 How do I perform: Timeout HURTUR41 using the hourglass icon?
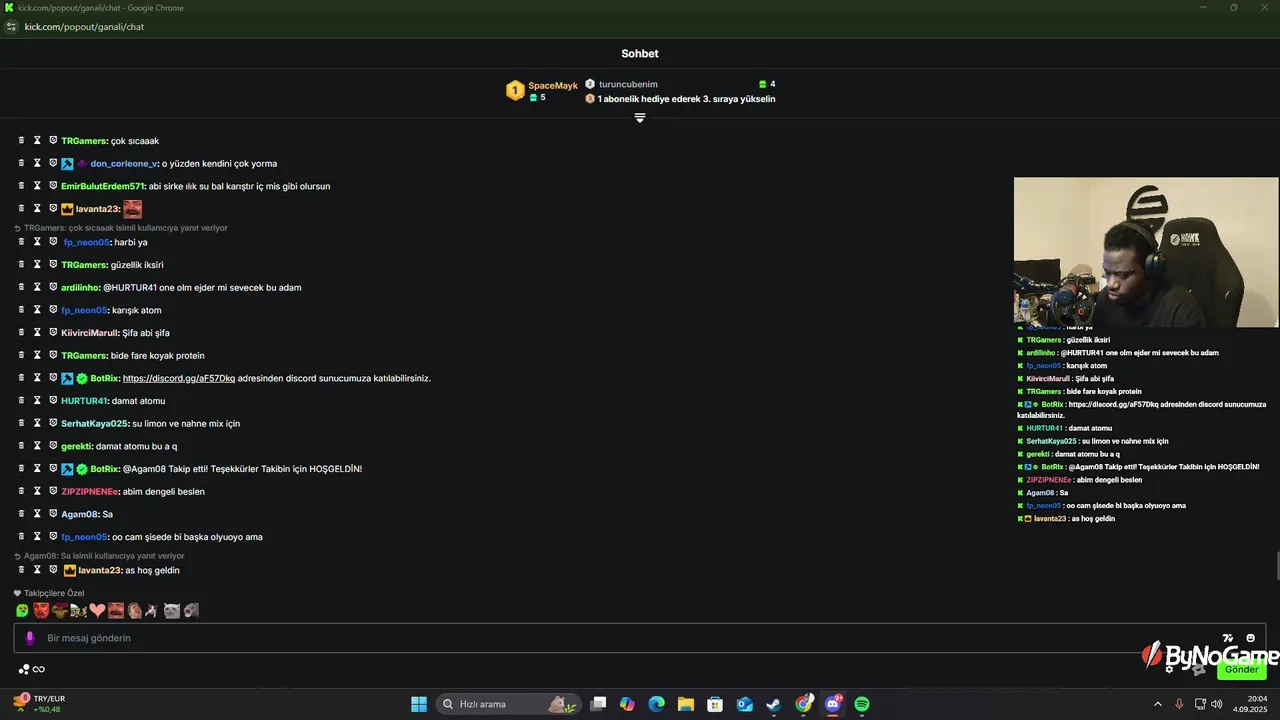coord(37,400)
